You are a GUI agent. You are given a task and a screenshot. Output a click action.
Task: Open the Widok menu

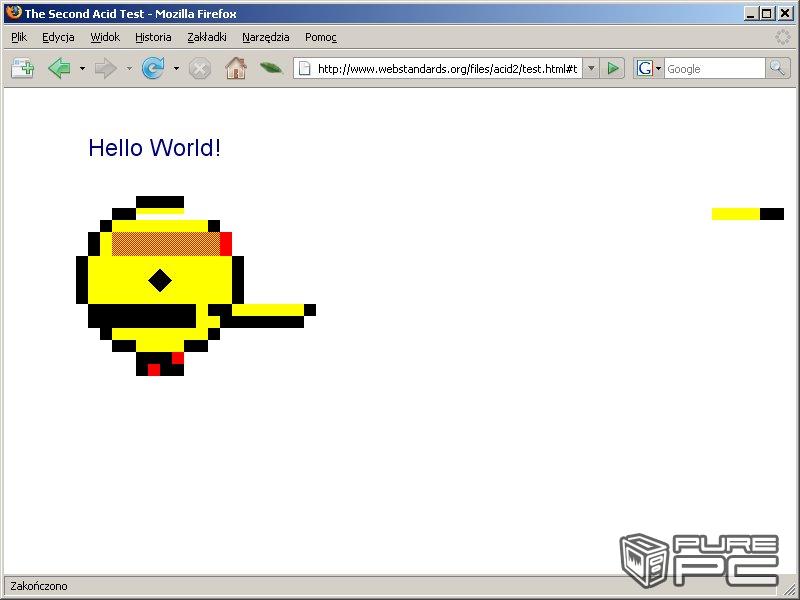105,37
